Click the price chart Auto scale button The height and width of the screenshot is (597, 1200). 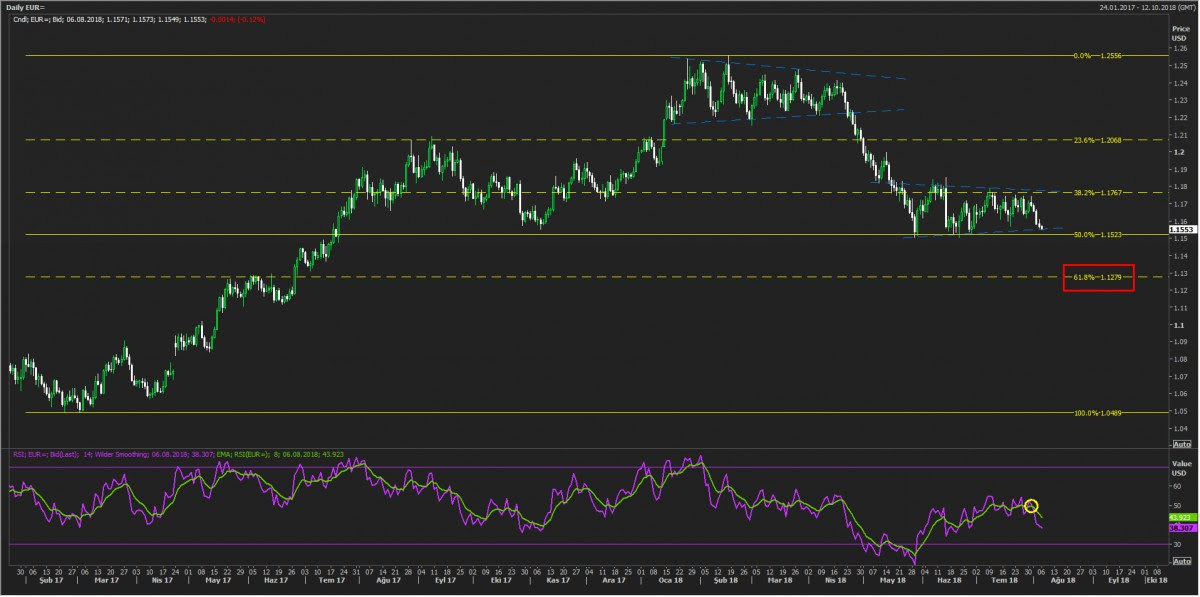(1181, 443)
